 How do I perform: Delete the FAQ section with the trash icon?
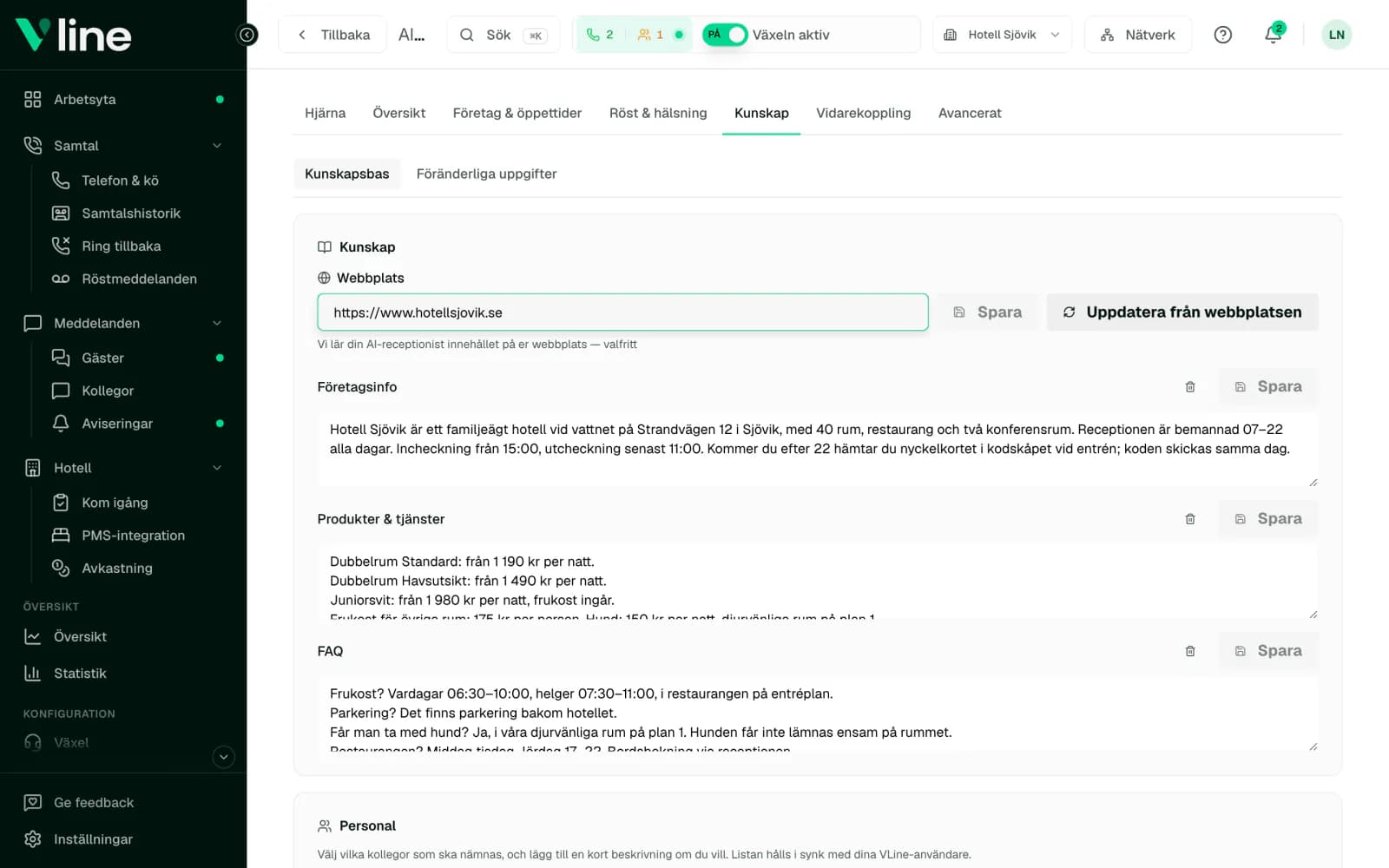pyautogui.click(x=1190, y=651)
